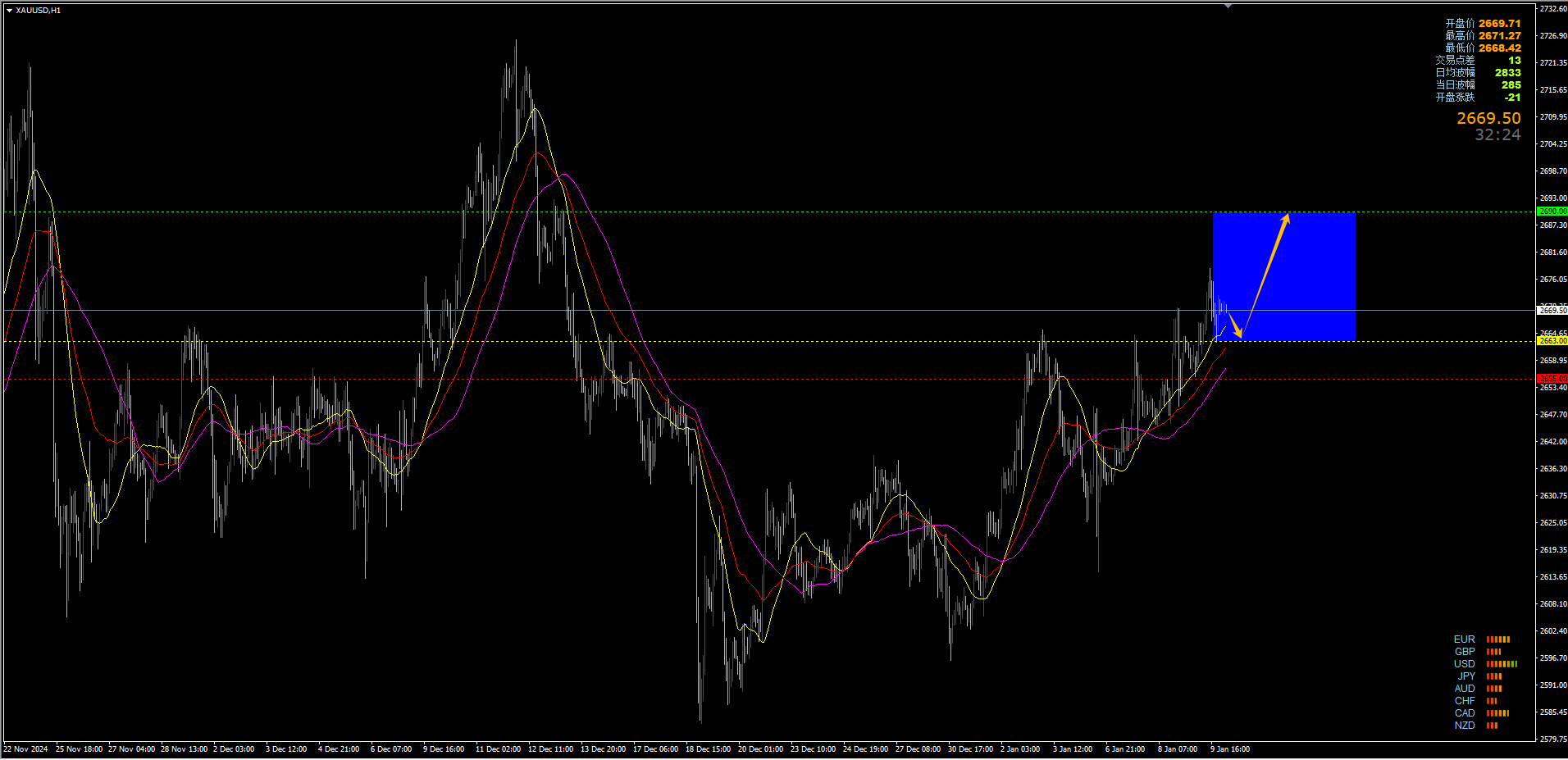Viewport: 1568px width, 760px height.
Task: Click the CHF currency strength label
Action: click(1465, 701)
